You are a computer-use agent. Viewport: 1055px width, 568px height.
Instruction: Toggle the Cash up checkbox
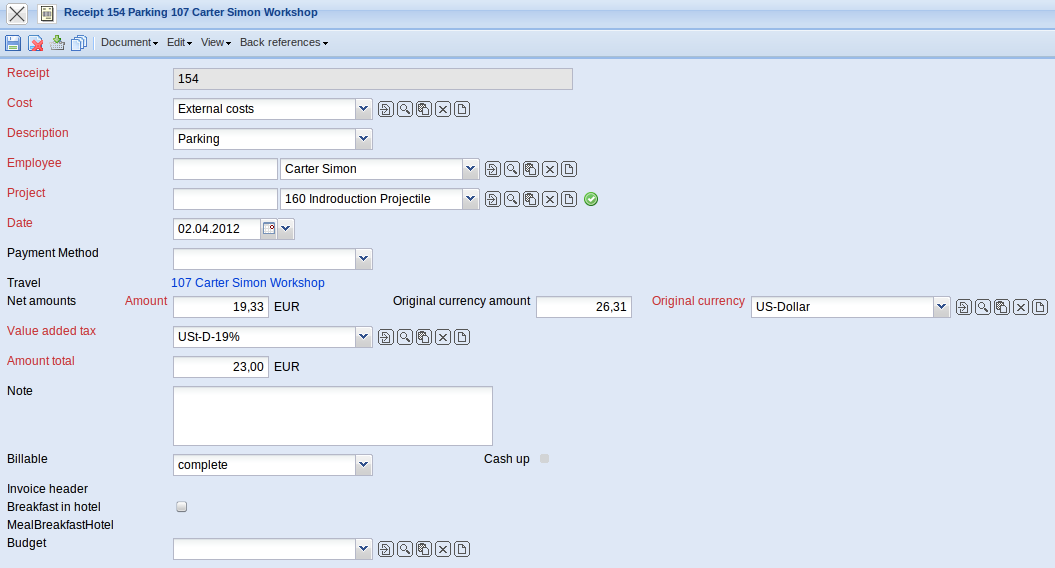(x=545, y=459)
